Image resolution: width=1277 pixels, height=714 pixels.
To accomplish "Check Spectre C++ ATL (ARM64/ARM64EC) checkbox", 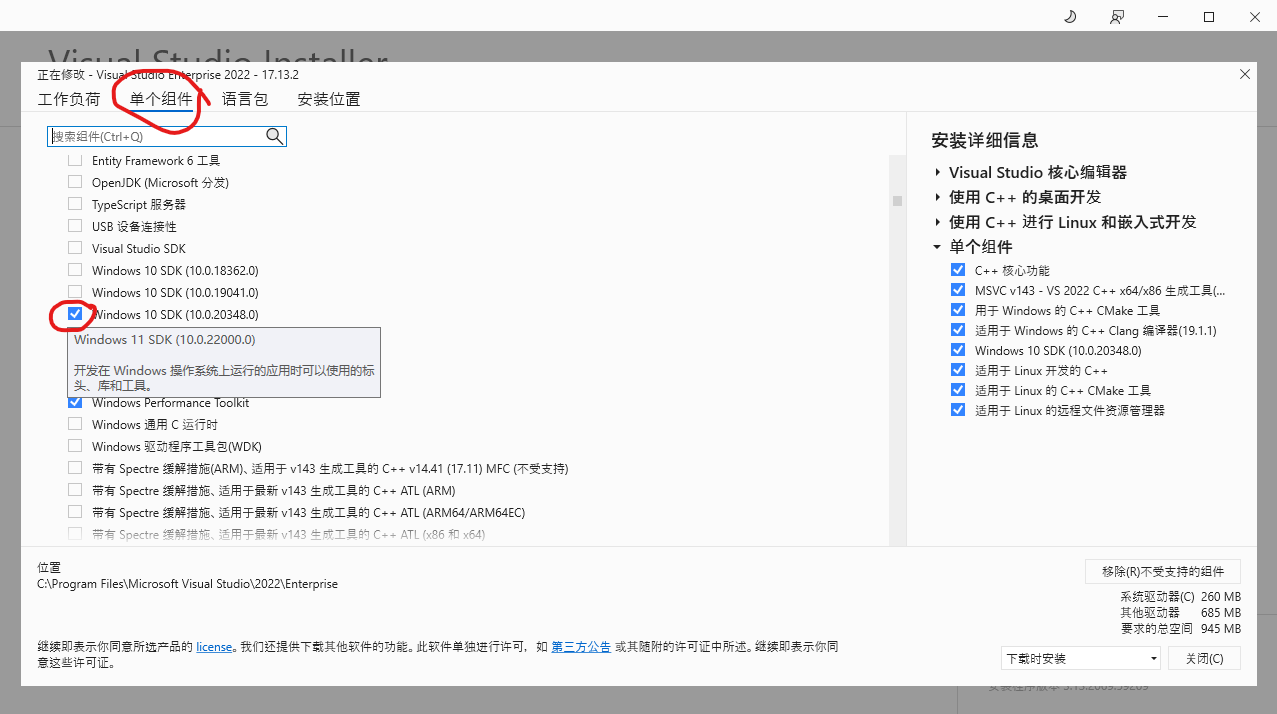I will click(x=75, y=512).
